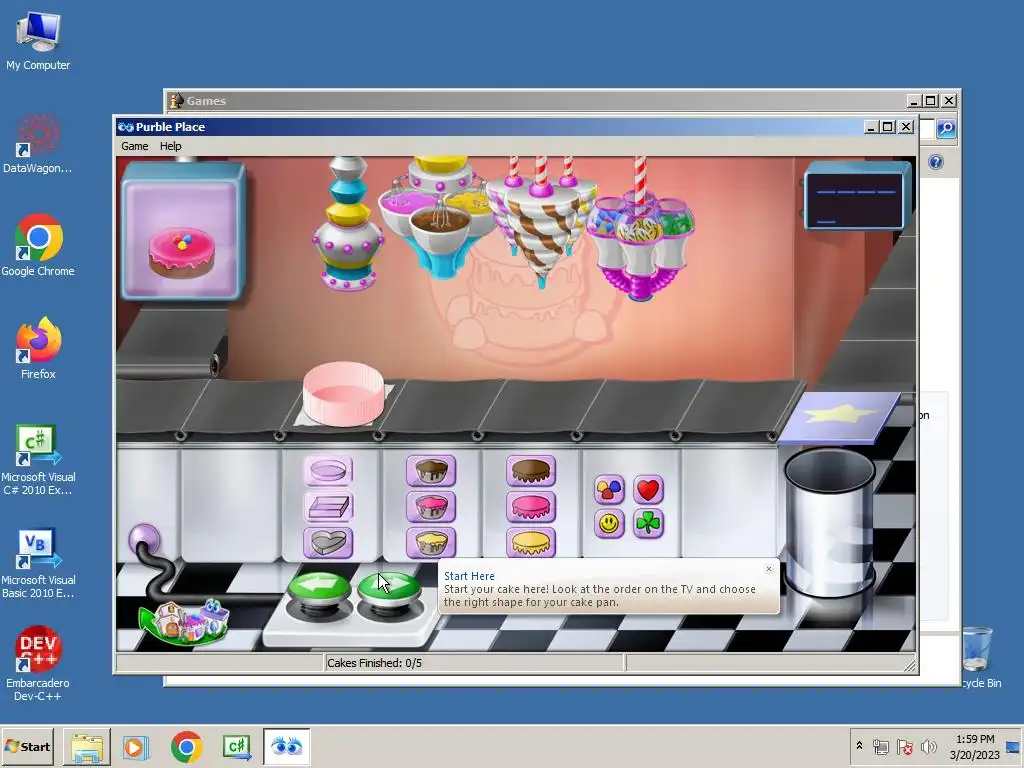Maximize the Games window
The height and width of the screenshot is (768, 1024).
tap(931, 101)
